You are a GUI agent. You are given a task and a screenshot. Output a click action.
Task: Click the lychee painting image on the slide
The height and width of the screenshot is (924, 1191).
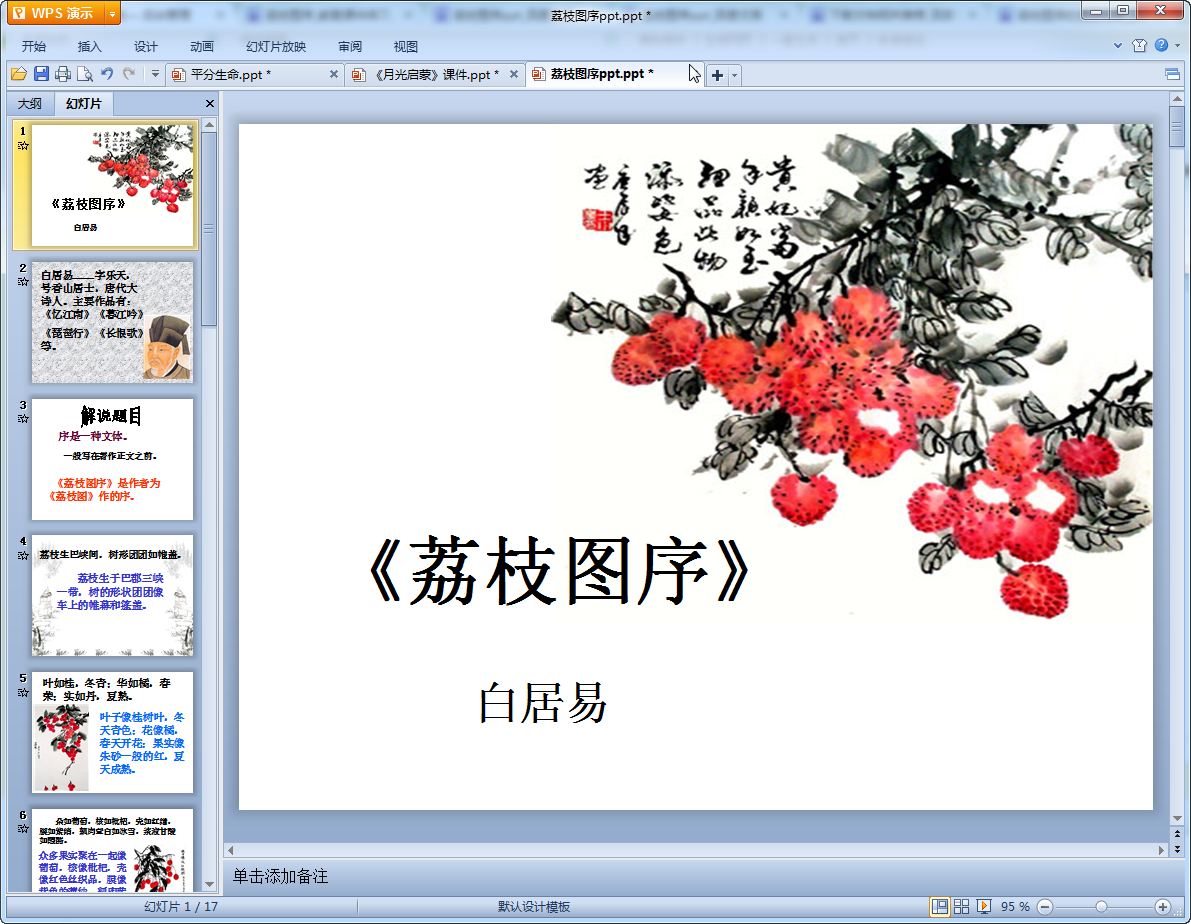pos(851,372)
